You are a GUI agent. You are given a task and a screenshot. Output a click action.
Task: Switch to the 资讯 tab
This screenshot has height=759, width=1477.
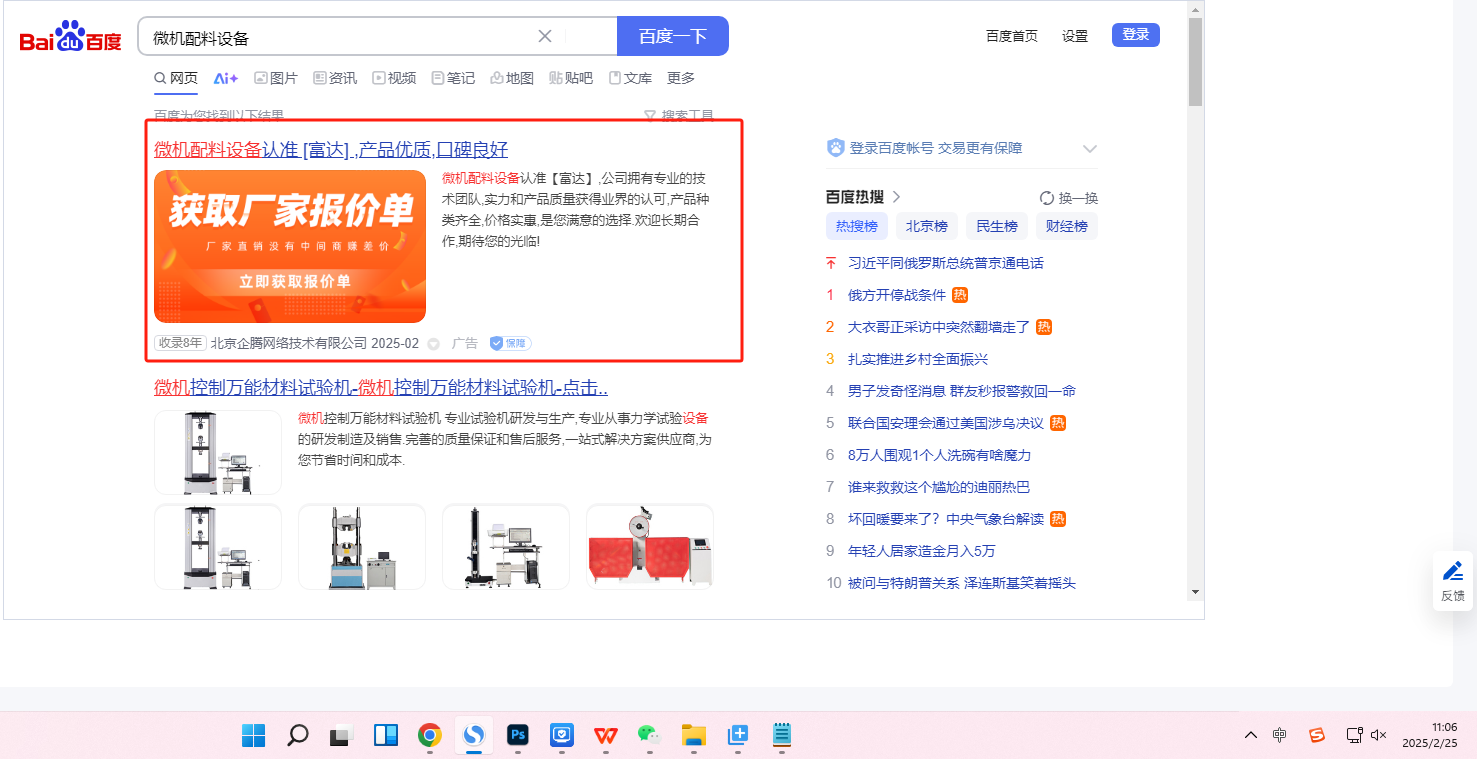click(335, 78)
